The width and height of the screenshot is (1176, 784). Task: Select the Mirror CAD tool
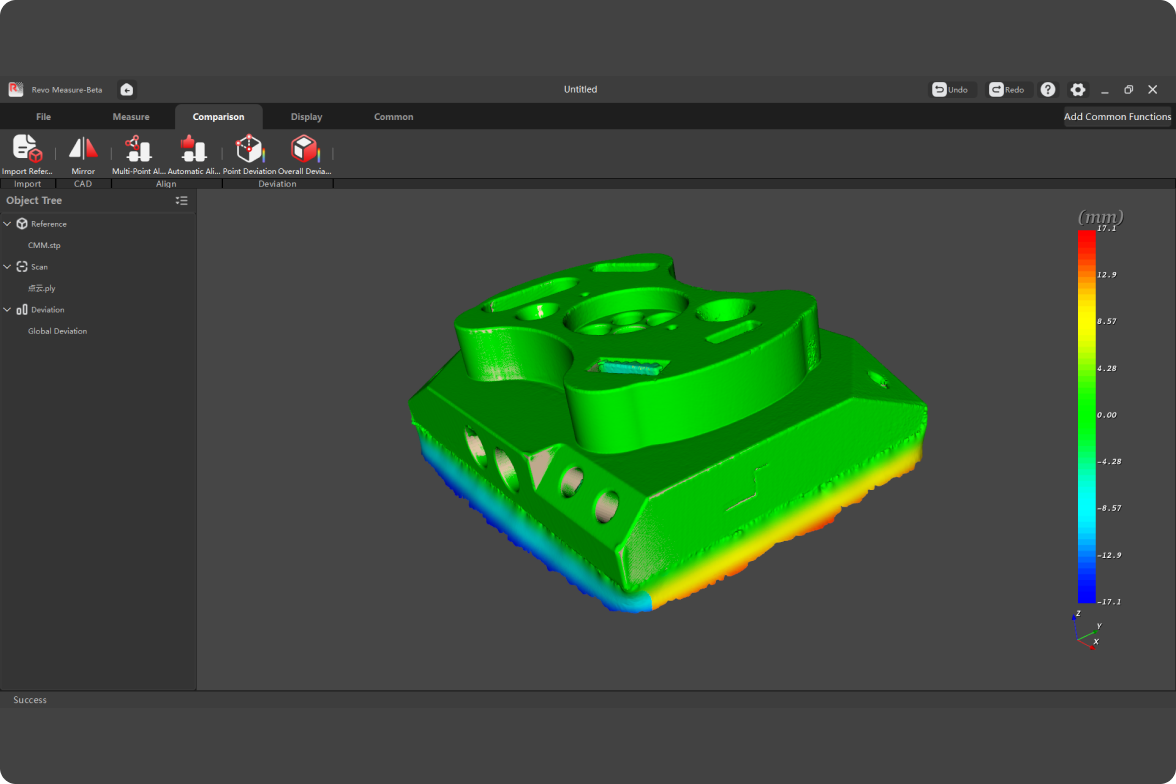(83, 150)
